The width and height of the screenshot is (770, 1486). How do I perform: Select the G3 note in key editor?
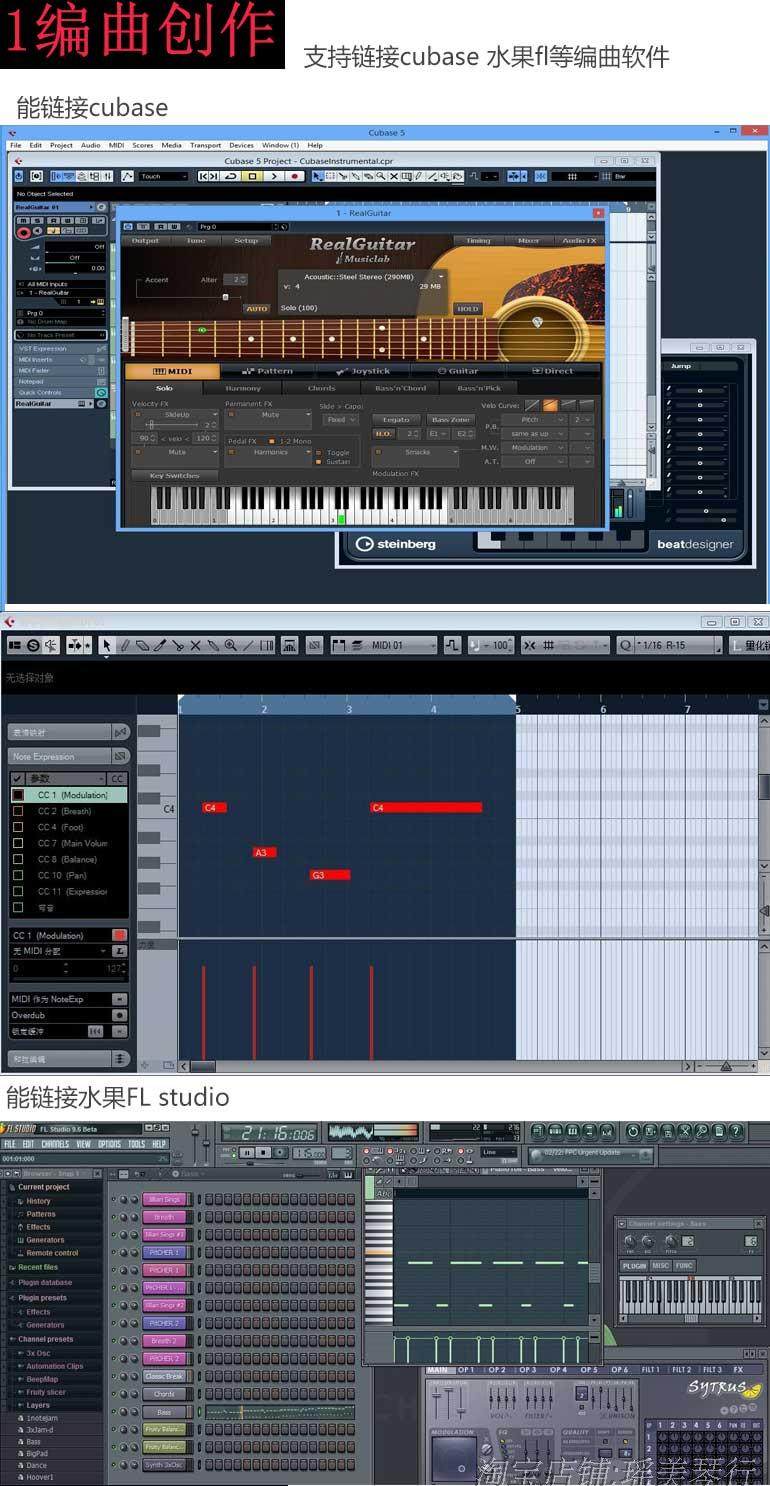tap(330, 875)
